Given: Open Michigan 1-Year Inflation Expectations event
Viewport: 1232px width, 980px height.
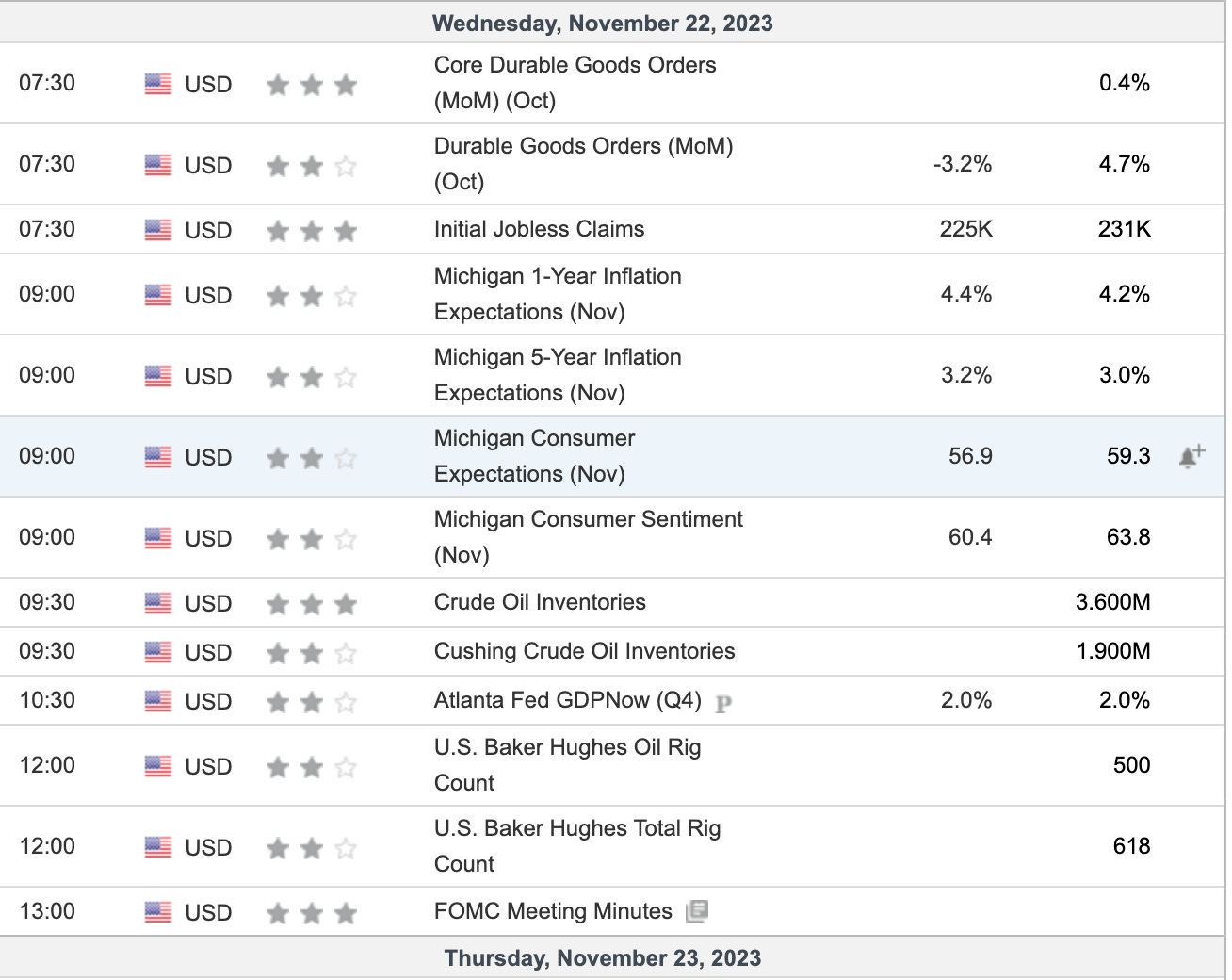Looking at the screenshot, I should point(558,294).
